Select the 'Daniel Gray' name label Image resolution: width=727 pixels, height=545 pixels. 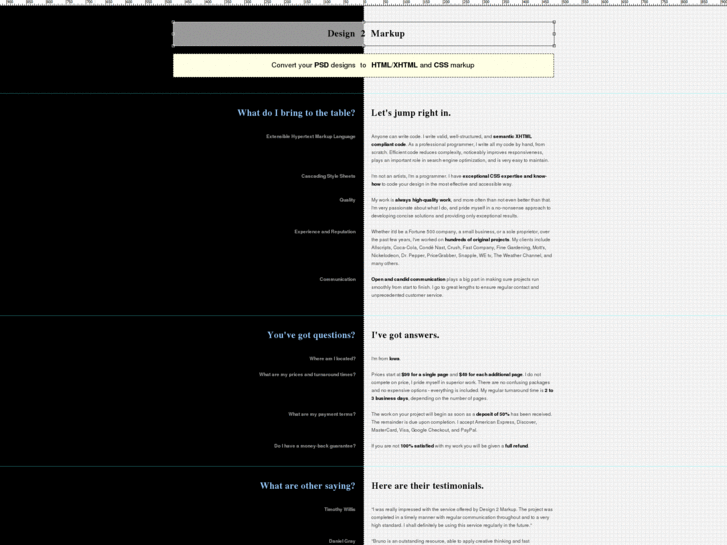click(x=342, y=541)
